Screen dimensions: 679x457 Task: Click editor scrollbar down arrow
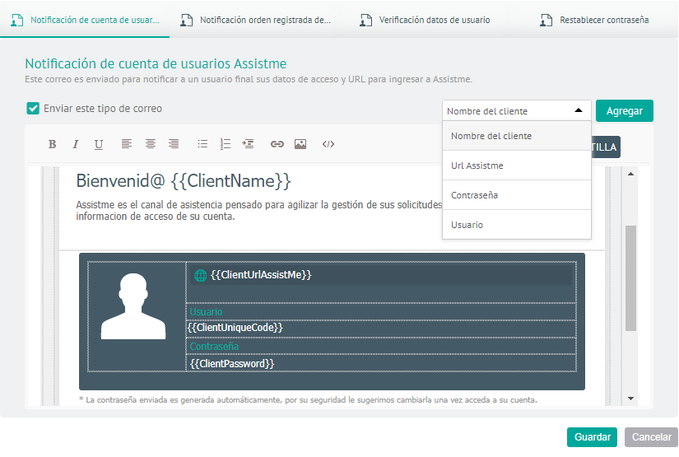(x=631, y=399)
